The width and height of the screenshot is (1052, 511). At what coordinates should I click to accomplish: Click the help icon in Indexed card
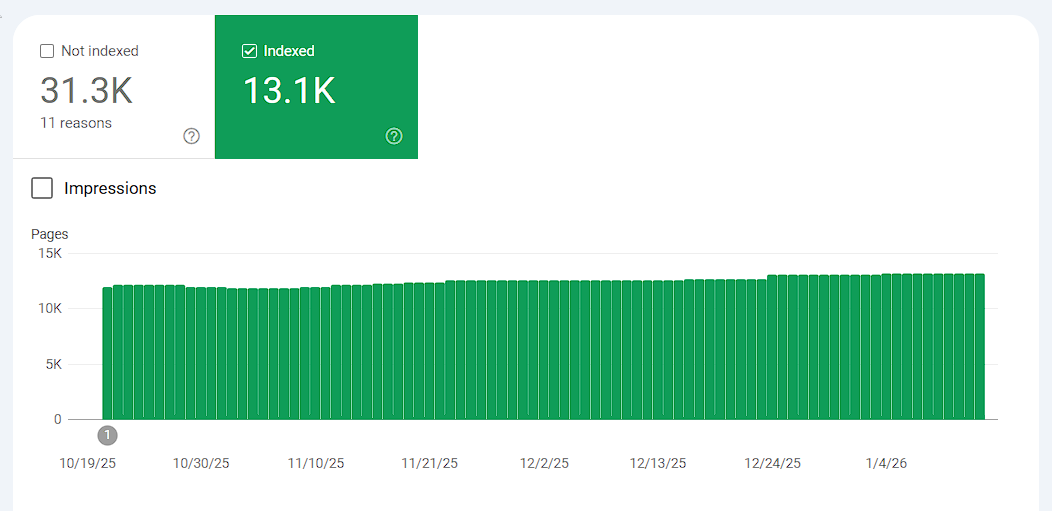pyautogui.click(x=394, y=136)
